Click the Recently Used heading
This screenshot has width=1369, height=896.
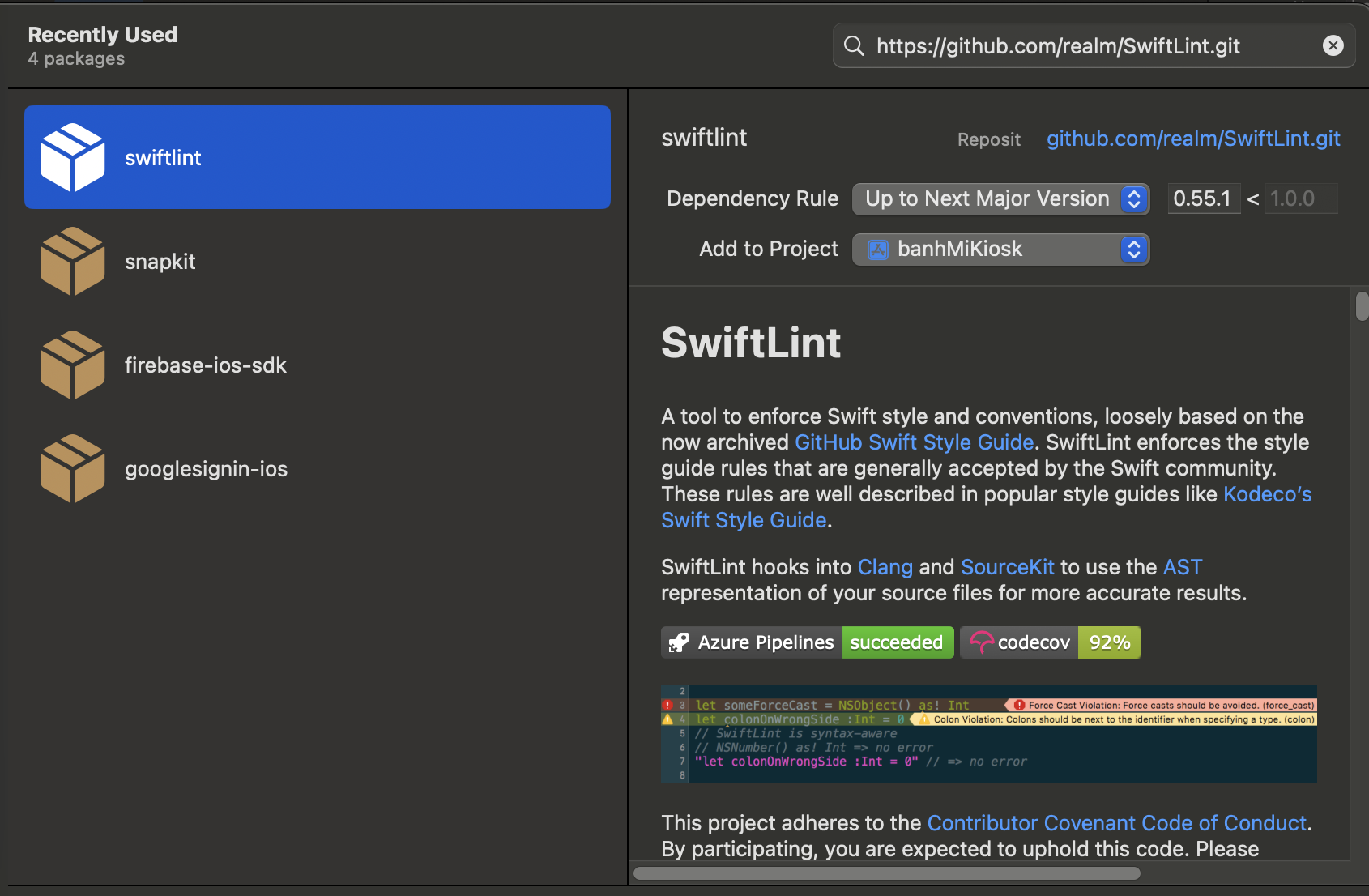(x=103, y=35)
